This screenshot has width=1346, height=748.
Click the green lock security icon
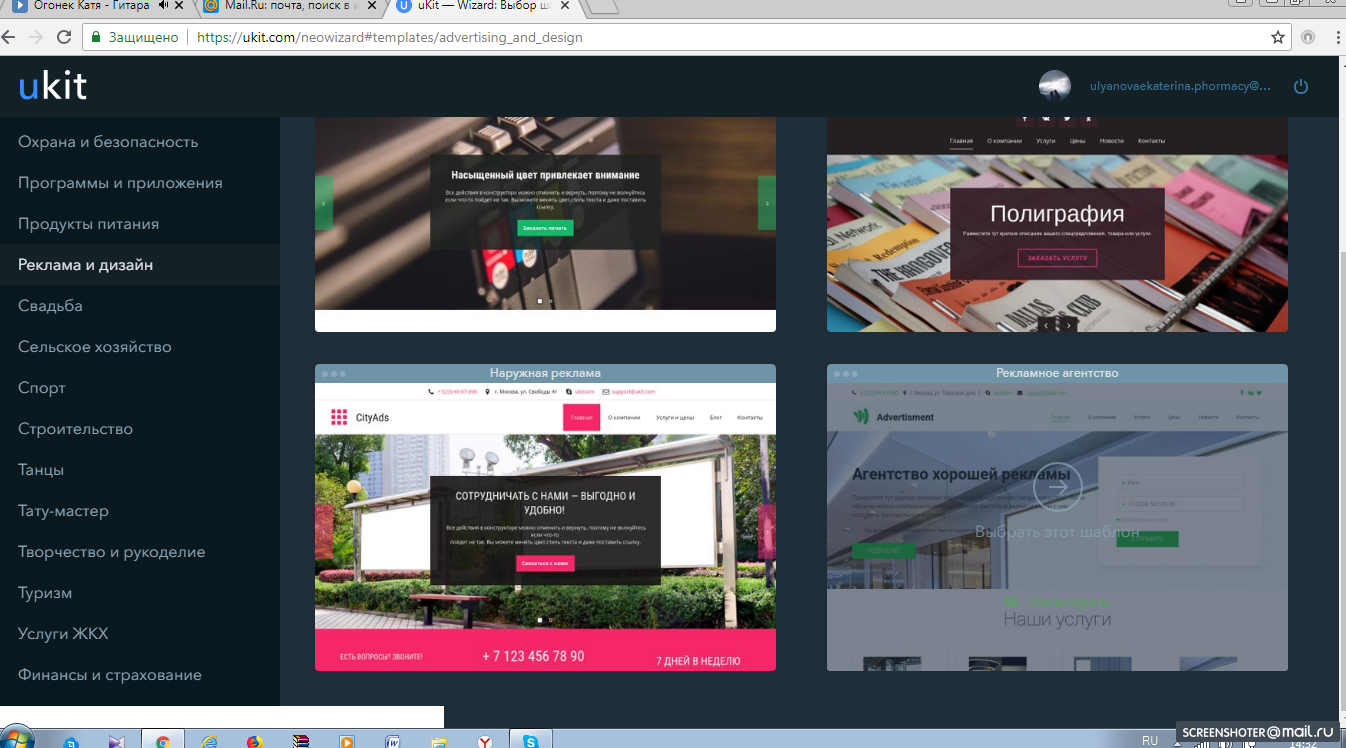click(x=96, y=37)
